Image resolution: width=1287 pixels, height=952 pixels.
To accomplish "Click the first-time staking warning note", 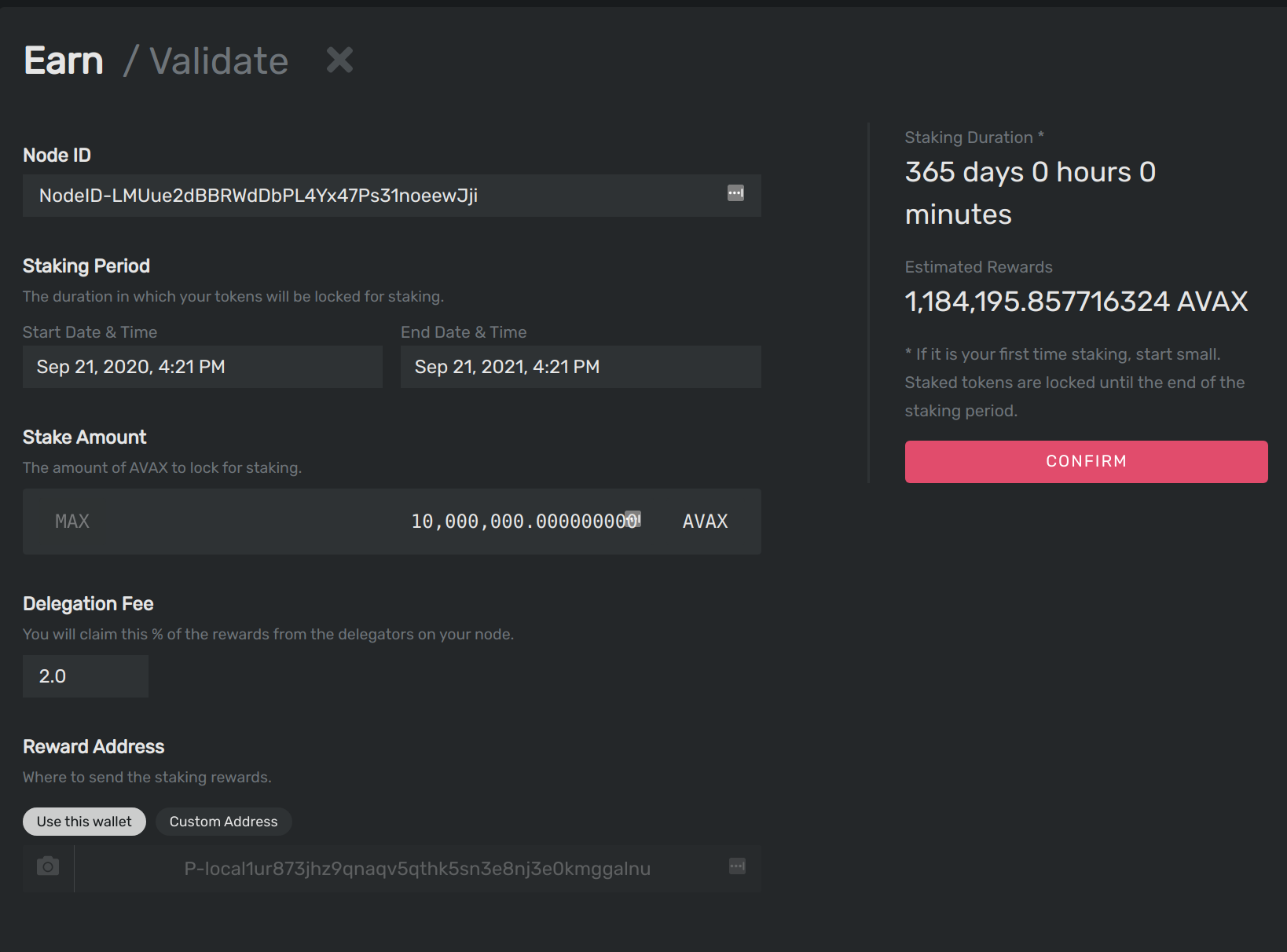I will (x=1075, y=383).
